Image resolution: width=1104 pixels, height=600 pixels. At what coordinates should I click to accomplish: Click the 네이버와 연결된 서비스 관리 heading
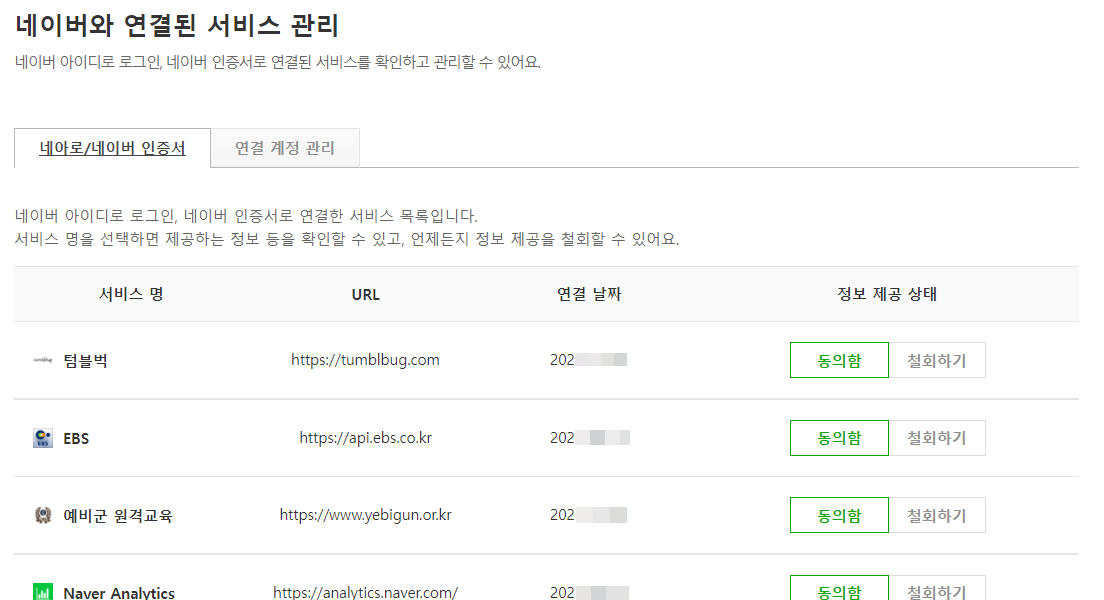click(x=177, y=25)
